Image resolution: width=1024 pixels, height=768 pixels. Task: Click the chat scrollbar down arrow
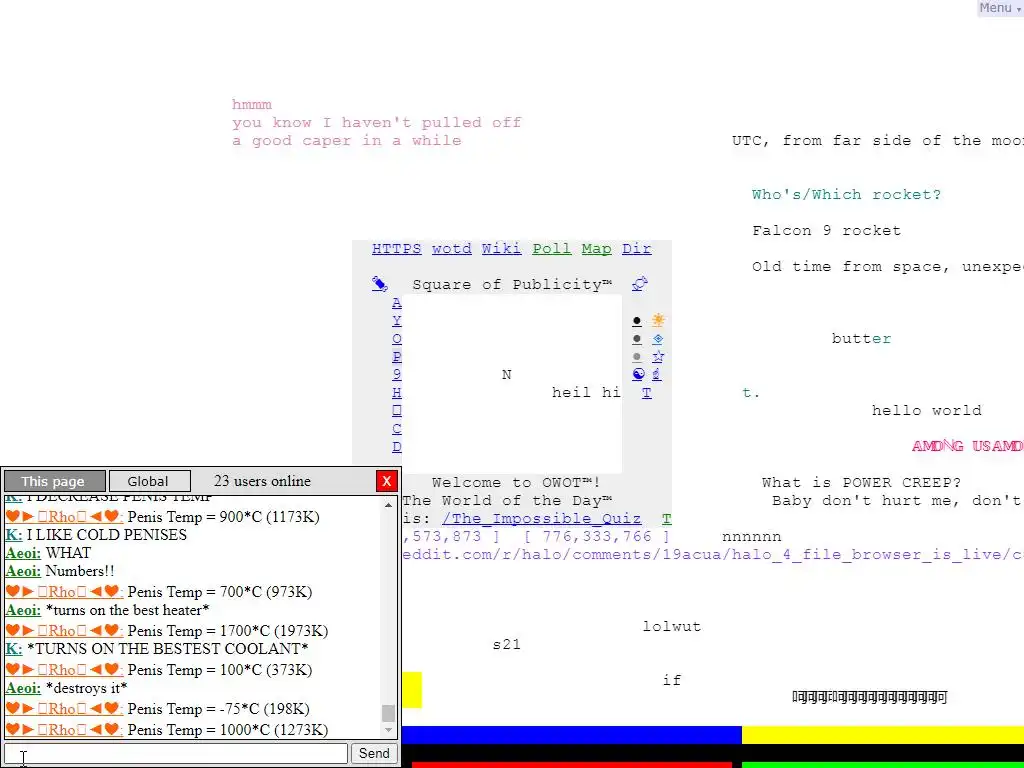pyautogui.click(x=389, y=730)
